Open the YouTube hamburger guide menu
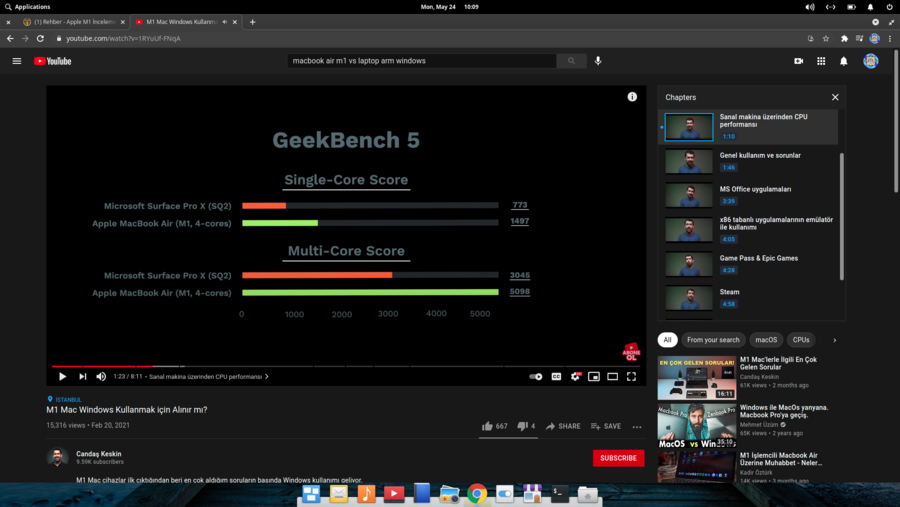This screenshot has height=507, width=900. tap(17, 61)
